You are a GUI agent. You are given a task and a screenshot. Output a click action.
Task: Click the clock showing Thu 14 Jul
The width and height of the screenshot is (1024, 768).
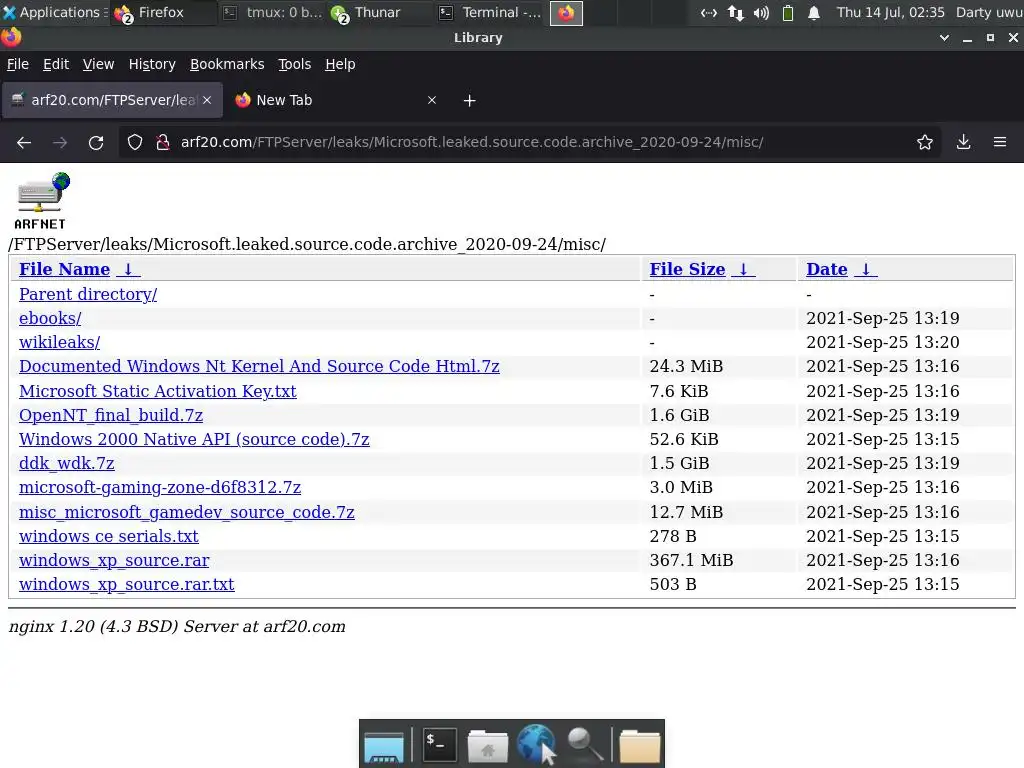(890, 12)
